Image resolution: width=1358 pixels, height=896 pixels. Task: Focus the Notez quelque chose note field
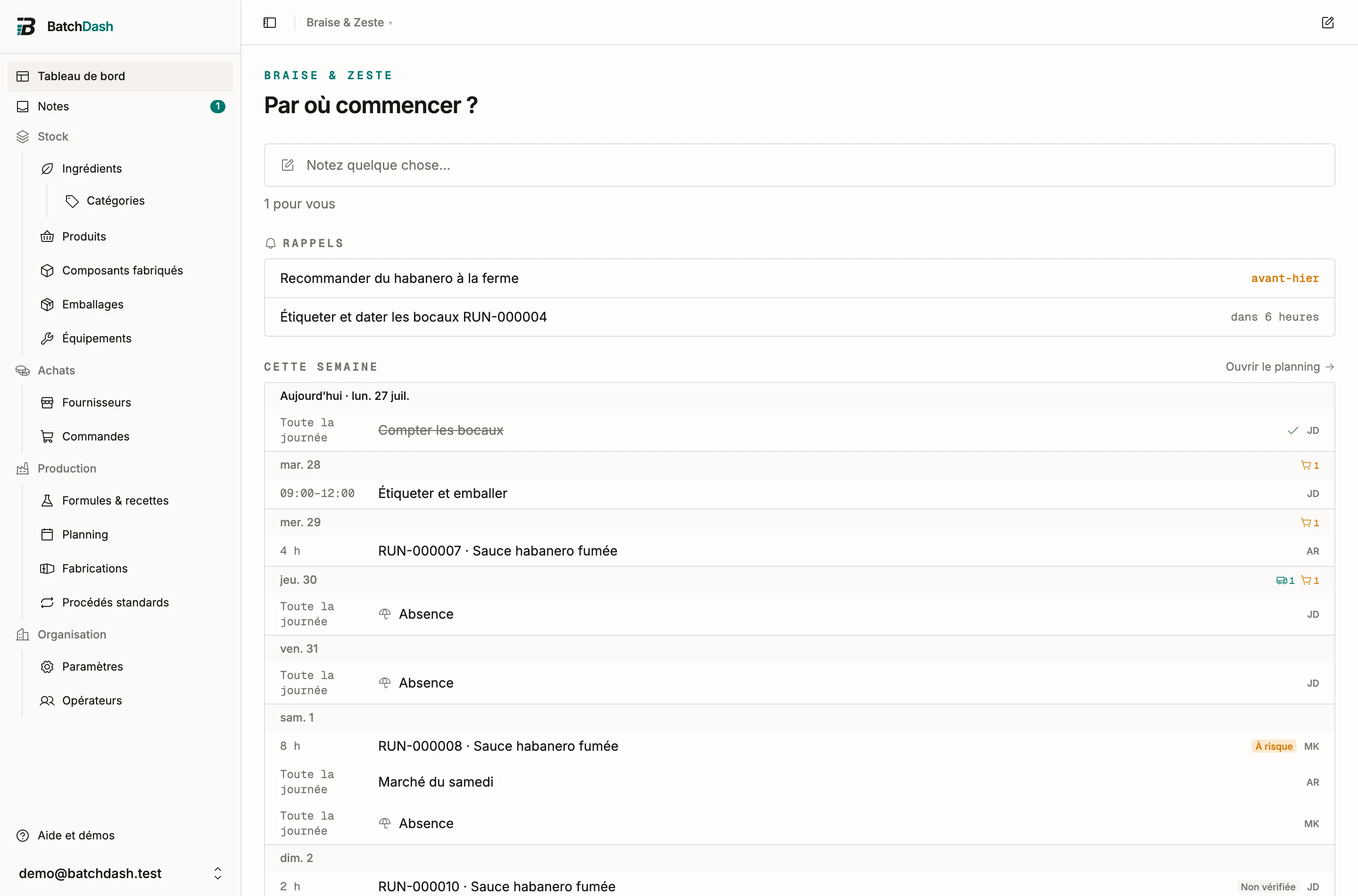point(799,165)
